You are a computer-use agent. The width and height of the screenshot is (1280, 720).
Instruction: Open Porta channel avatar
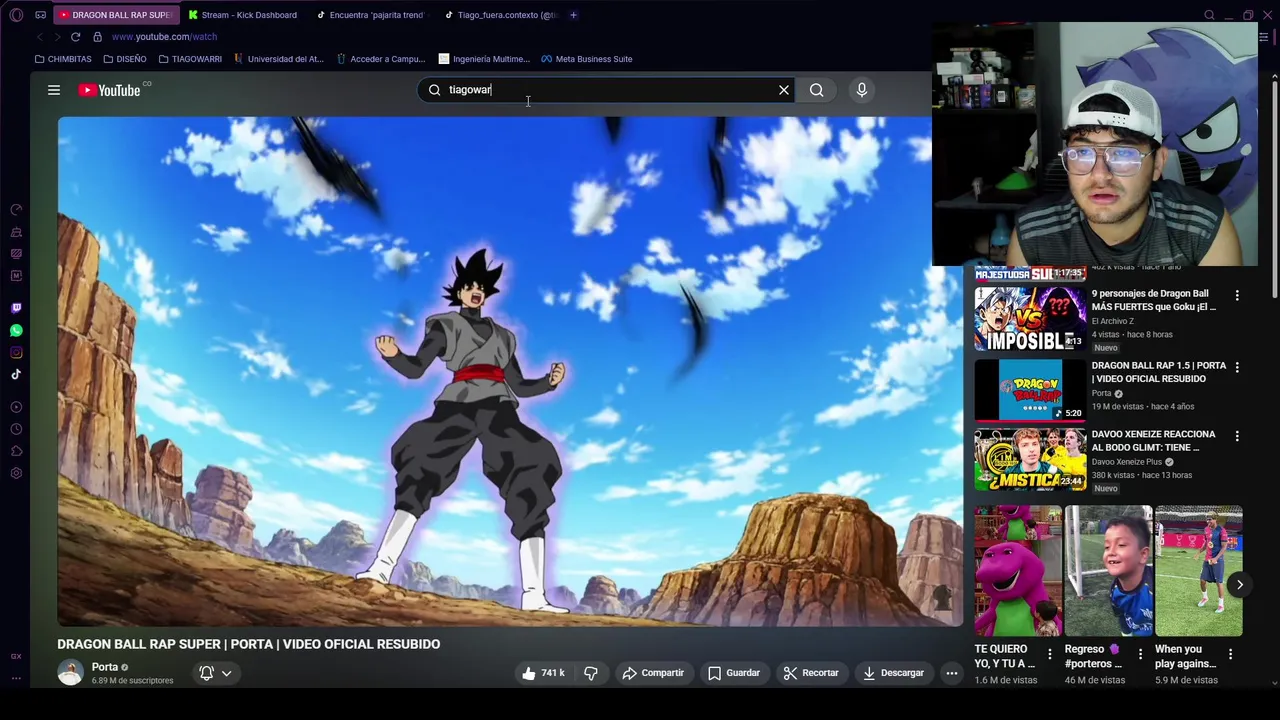[70, 673]
